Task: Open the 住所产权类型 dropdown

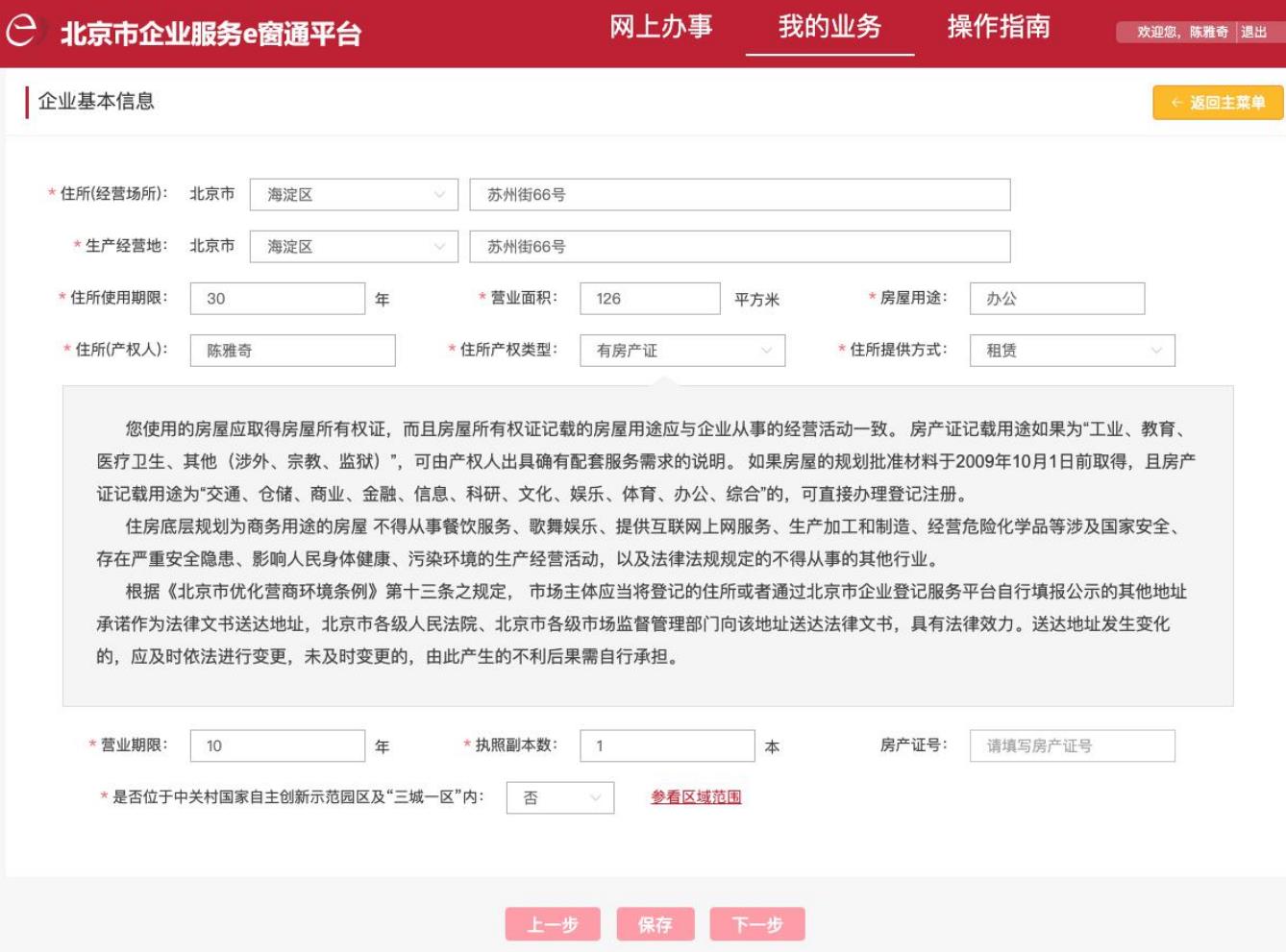Action: 682,351
